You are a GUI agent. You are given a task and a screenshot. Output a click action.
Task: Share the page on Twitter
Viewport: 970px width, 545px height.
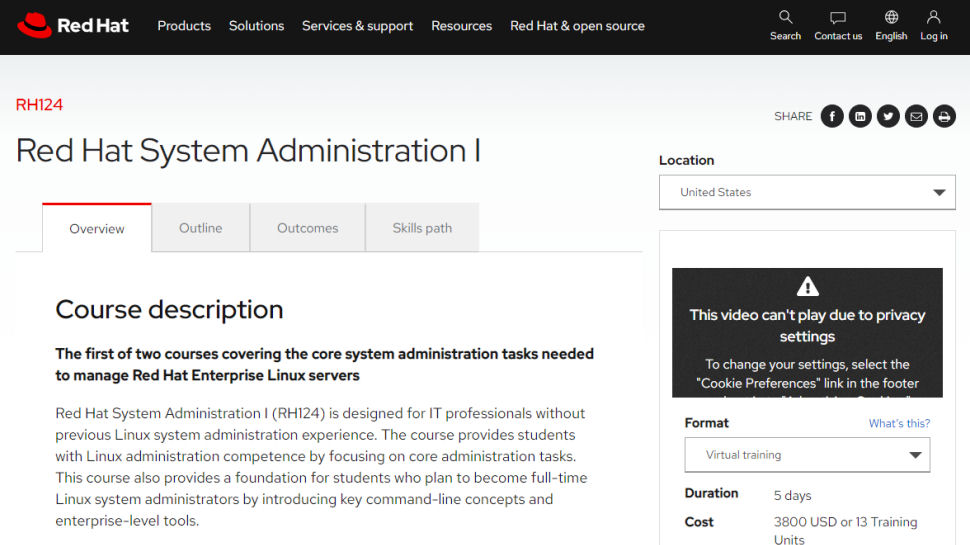click(888, 116)
